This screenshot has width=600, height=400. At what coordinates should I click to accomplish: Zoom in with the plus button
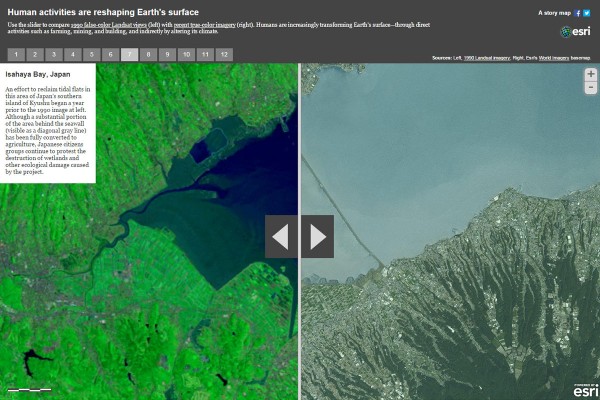point(590,74)
